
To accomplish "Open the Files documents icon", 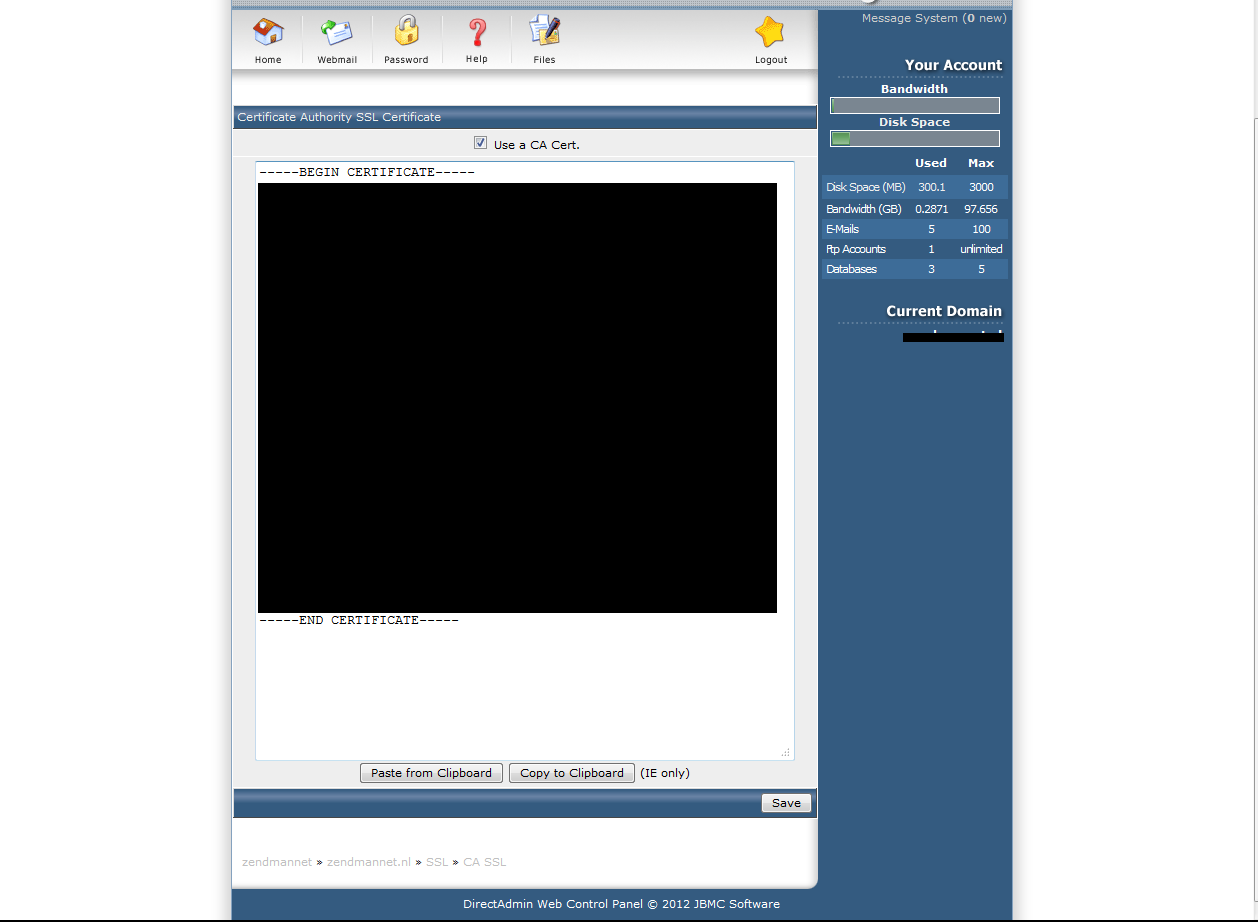I will click(544, 31).
